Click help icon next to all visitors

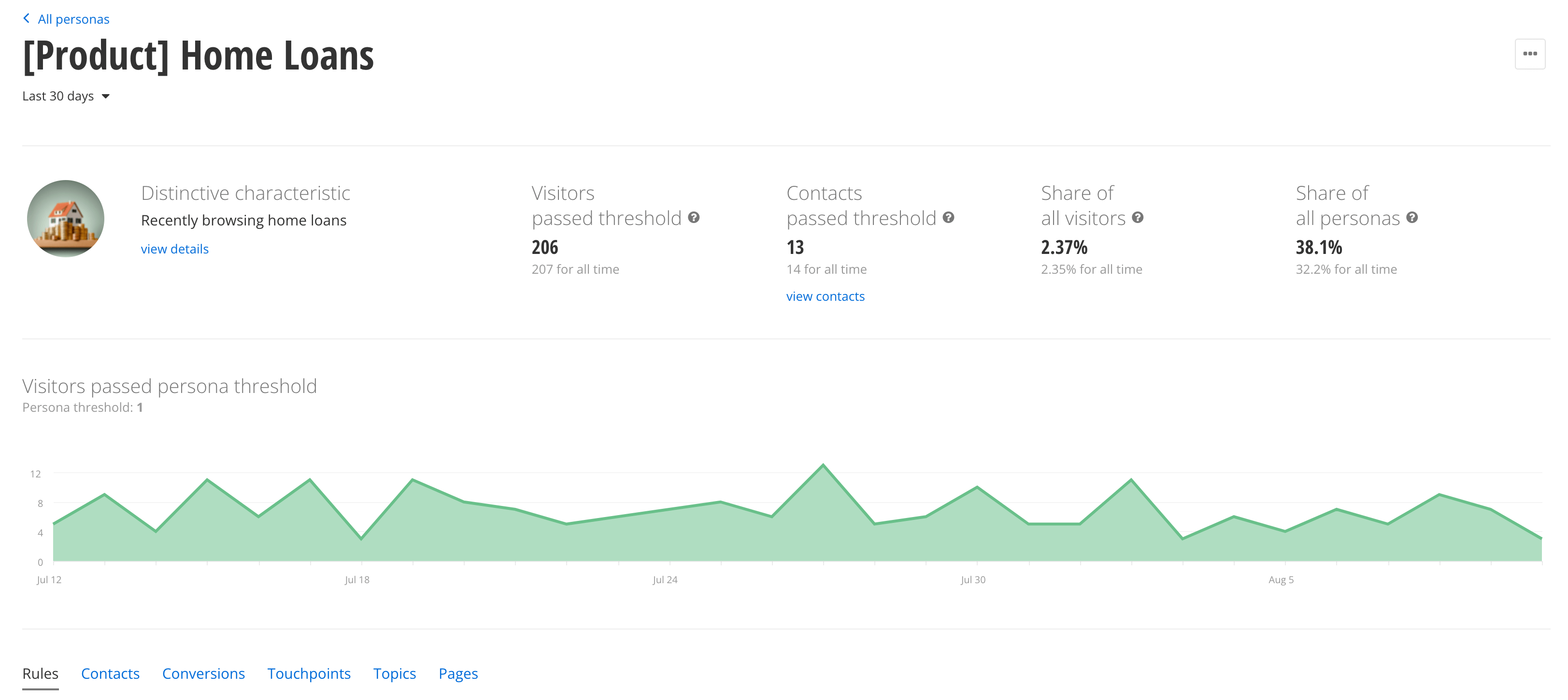(1137, 217)
